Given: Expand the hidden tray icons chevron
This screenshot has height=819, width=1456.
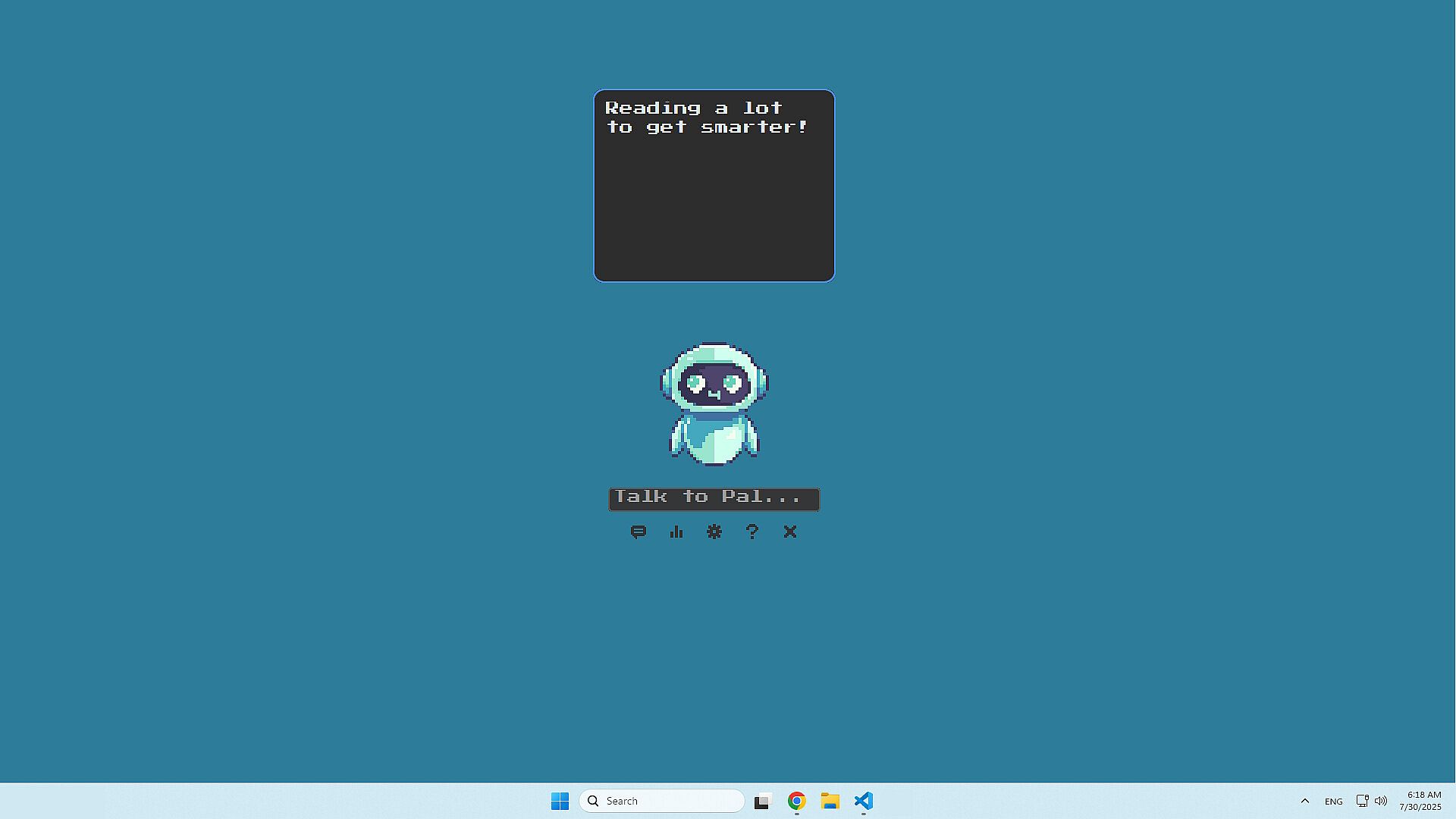Looking at the screenshot, I should 1304,801.
